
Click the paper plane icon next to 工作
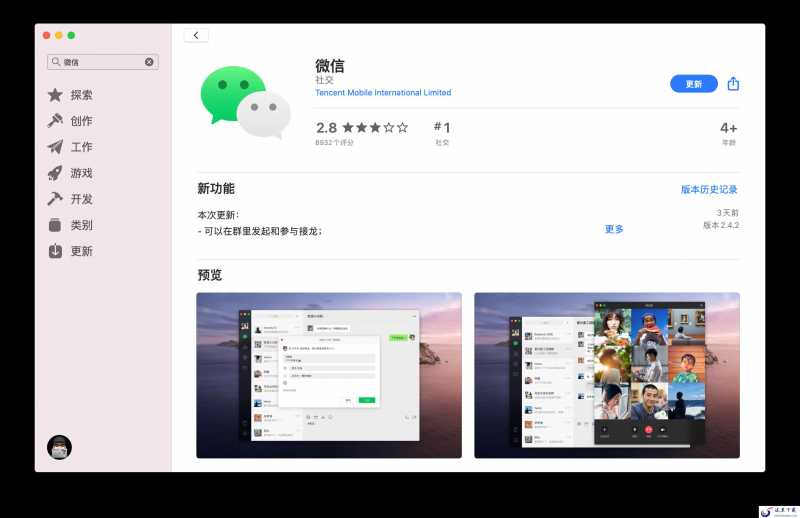[x=55, y=147]
